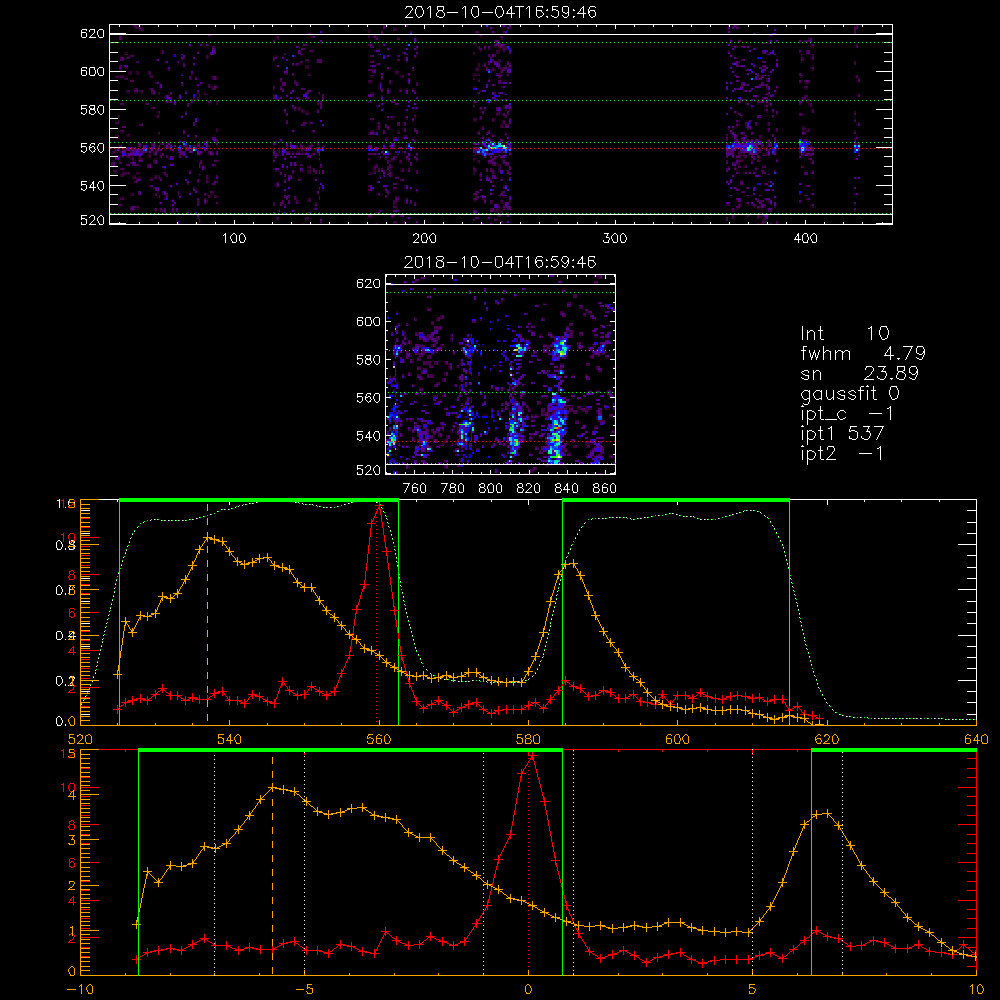Image resolution: width=1000 pixels, height=1000 pixels.
Task: Select the 'sn 23.89' readout
Action: point(860,373)
